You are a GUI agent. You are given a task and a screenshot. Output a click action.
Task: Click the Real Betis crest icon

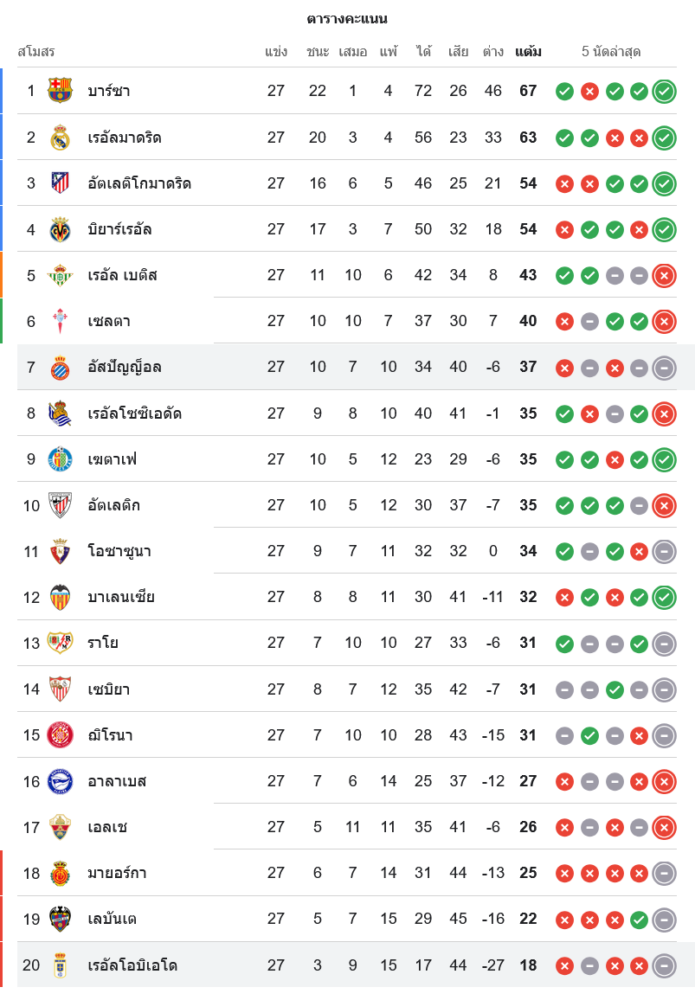(60, 275)
